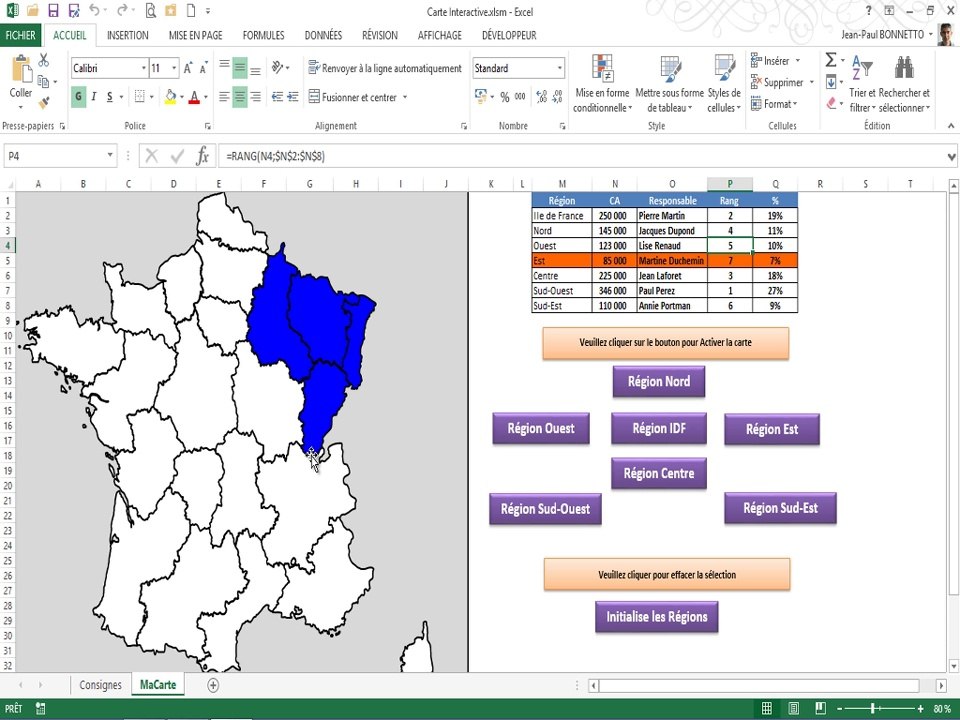Toggle middle vertical alignment
This screenshot has width=960, height=720.
pyautogui.click(x=240, y=68)
